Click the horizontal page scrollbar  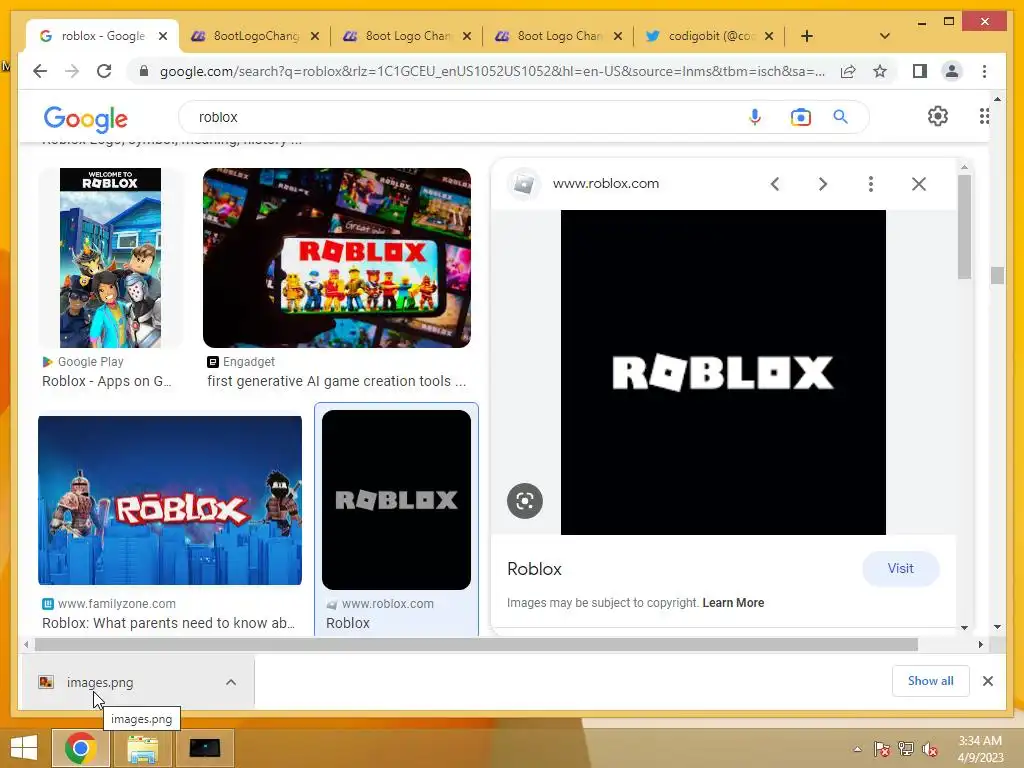pos(476,645)
